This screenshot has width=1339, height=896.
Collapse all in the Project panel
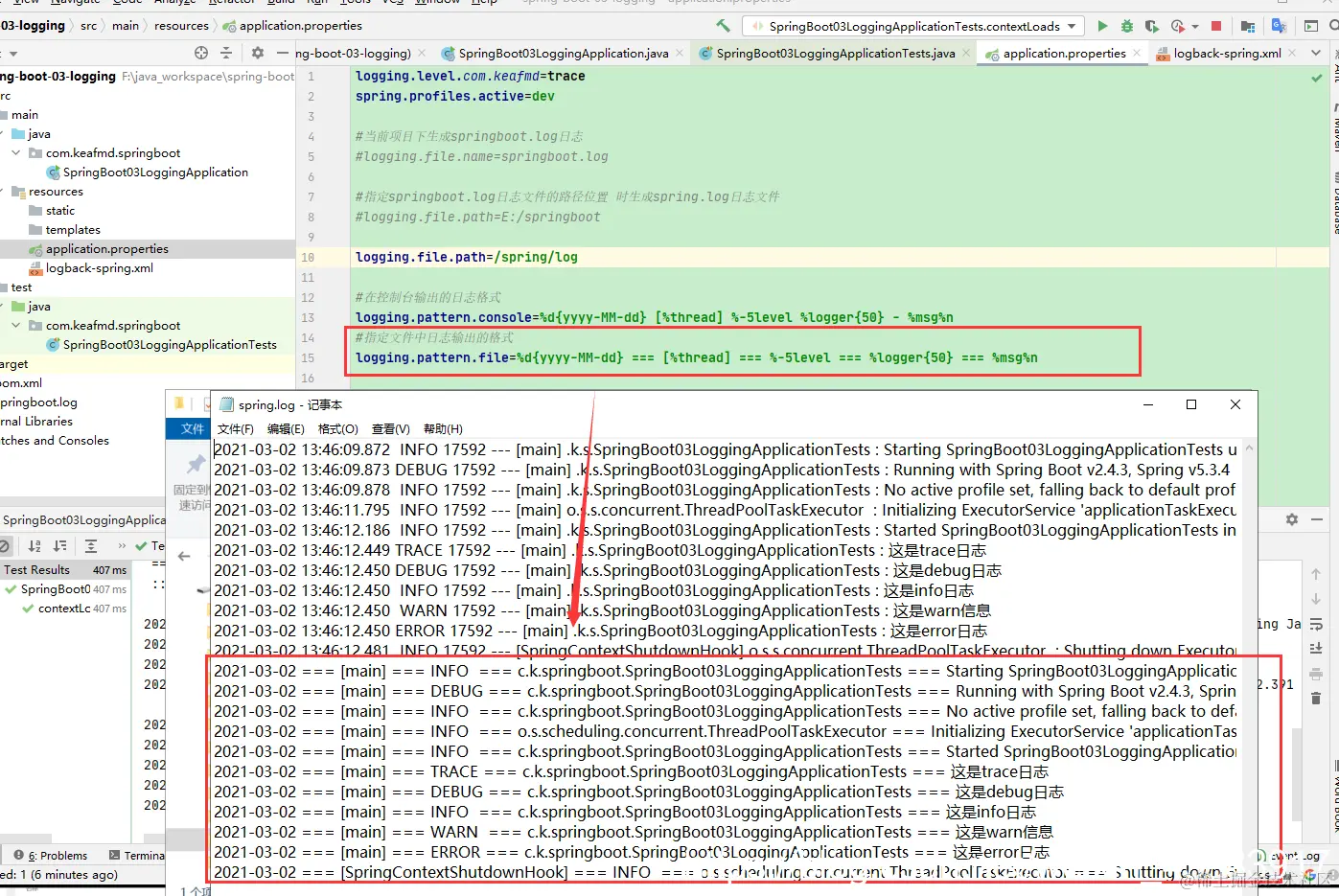click(x=228, y=53)
